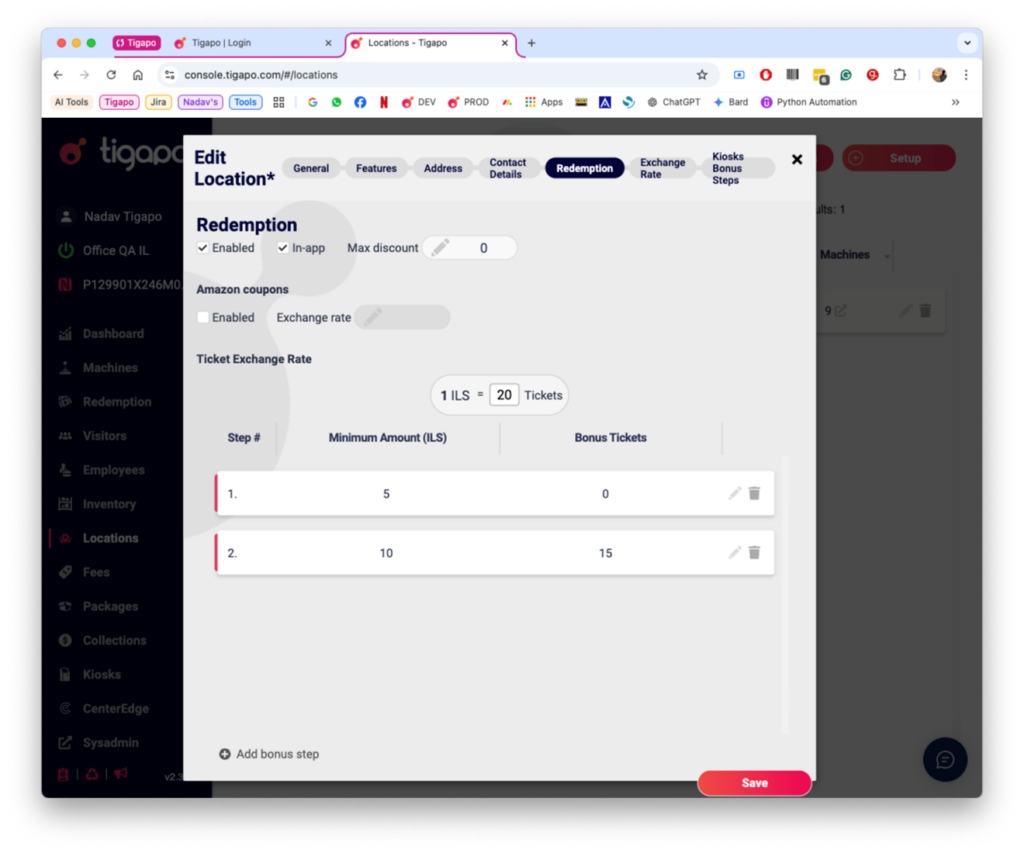Screen dimensions: 1024x853
Task: Enable Amazon coupons
Action: click(x=201, y=317)
